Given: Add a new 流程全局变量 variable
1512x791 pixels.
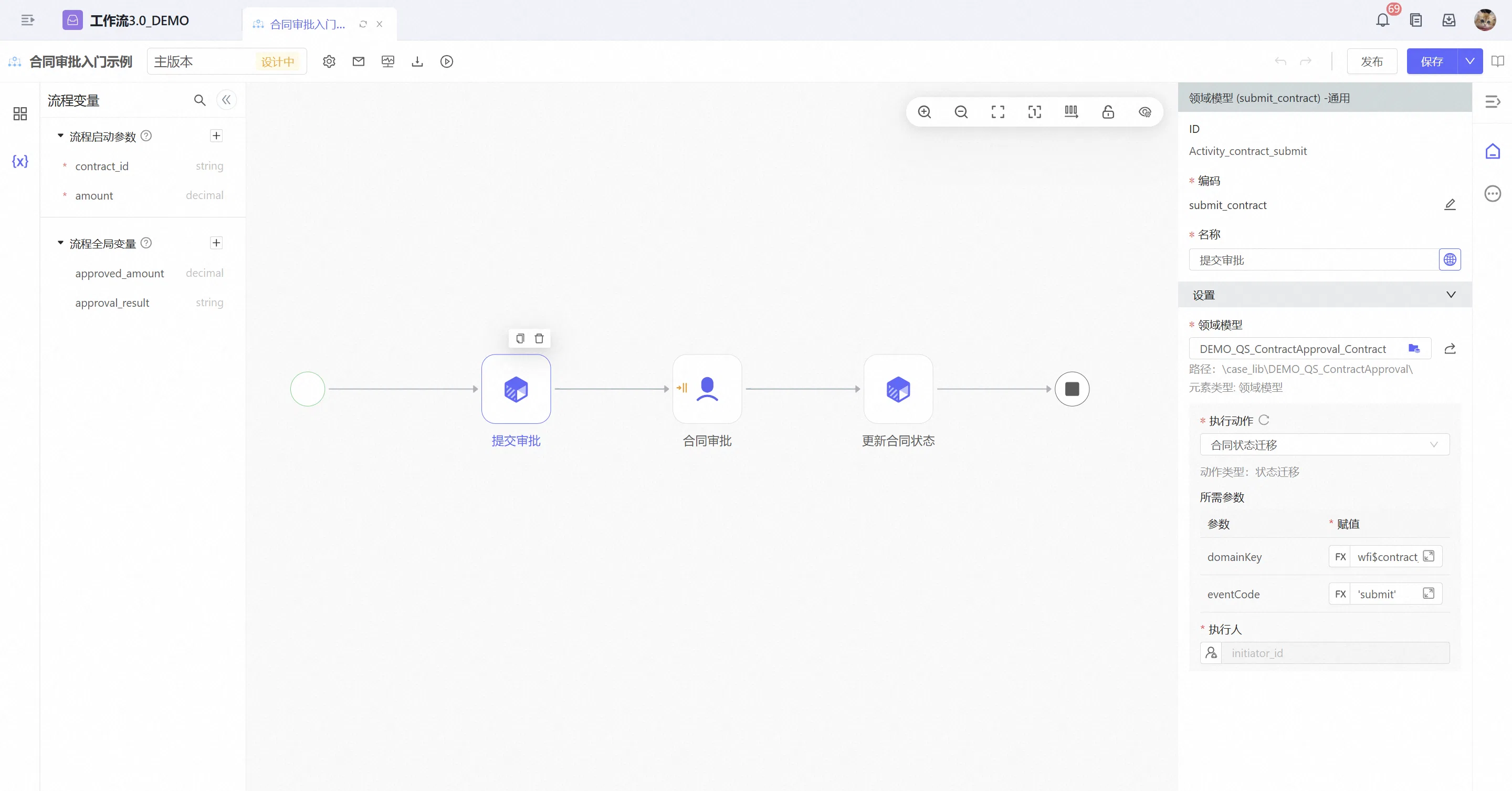Looking at the screenshot, I should click(x=217, y=243).
